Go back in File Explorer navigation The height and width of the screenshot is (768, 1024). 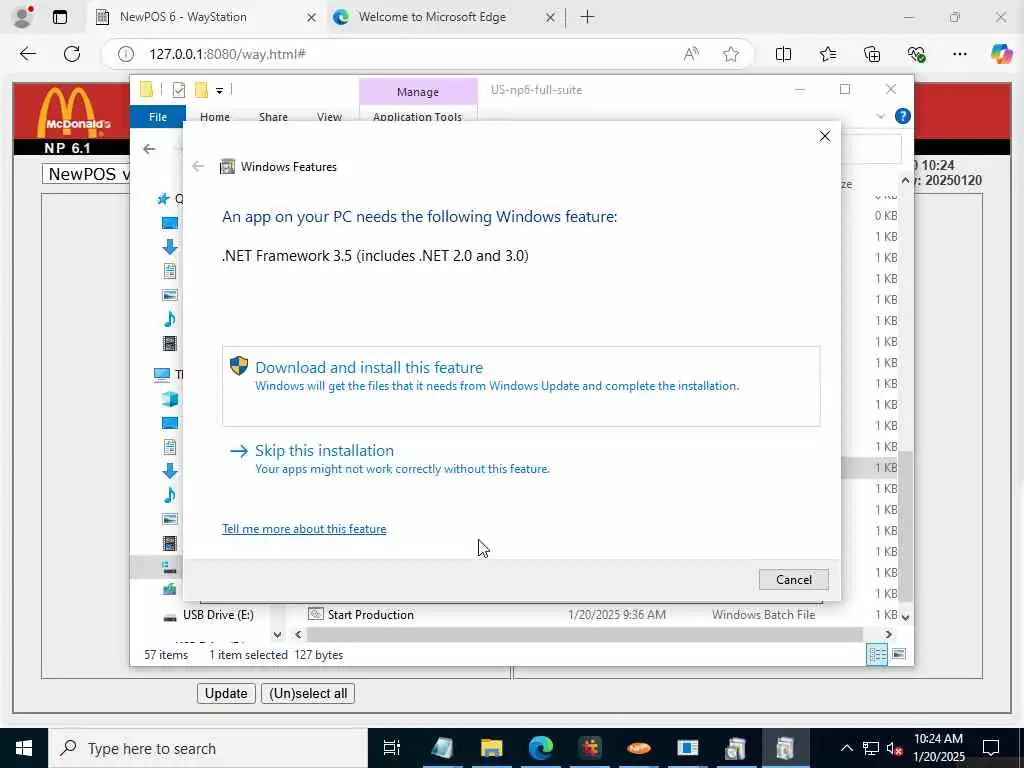149,149
